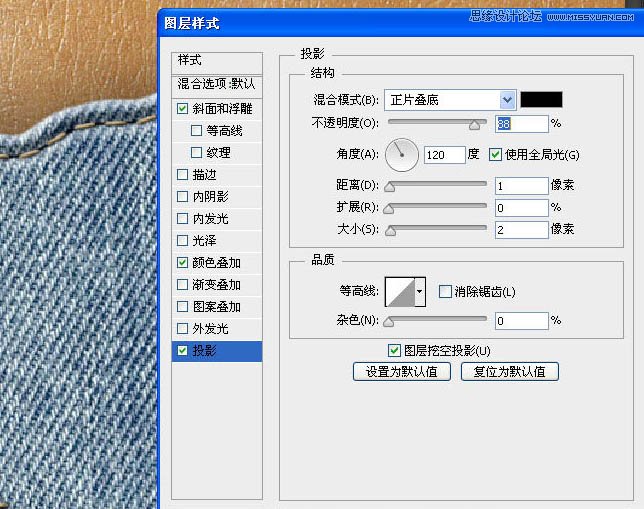
Task: Open the 颜色叠加 settings row
Action: [217, 263]
